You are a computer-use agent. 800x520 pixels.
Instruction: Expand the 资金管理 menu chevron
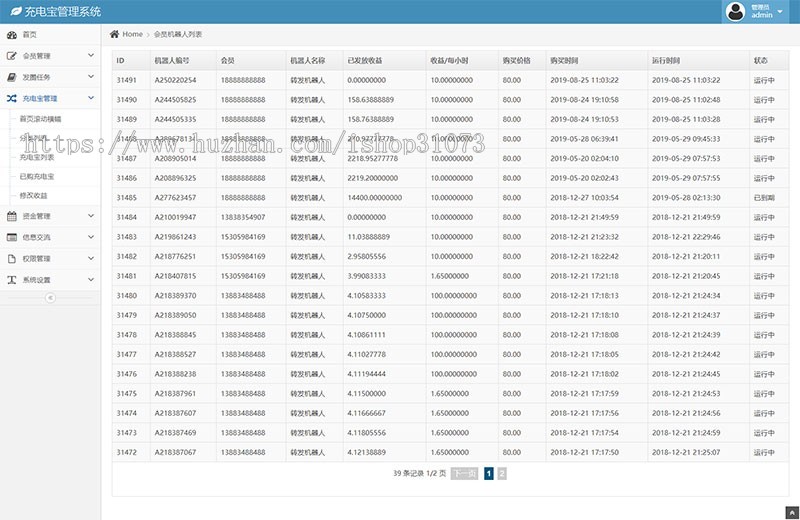pos(91,216)
